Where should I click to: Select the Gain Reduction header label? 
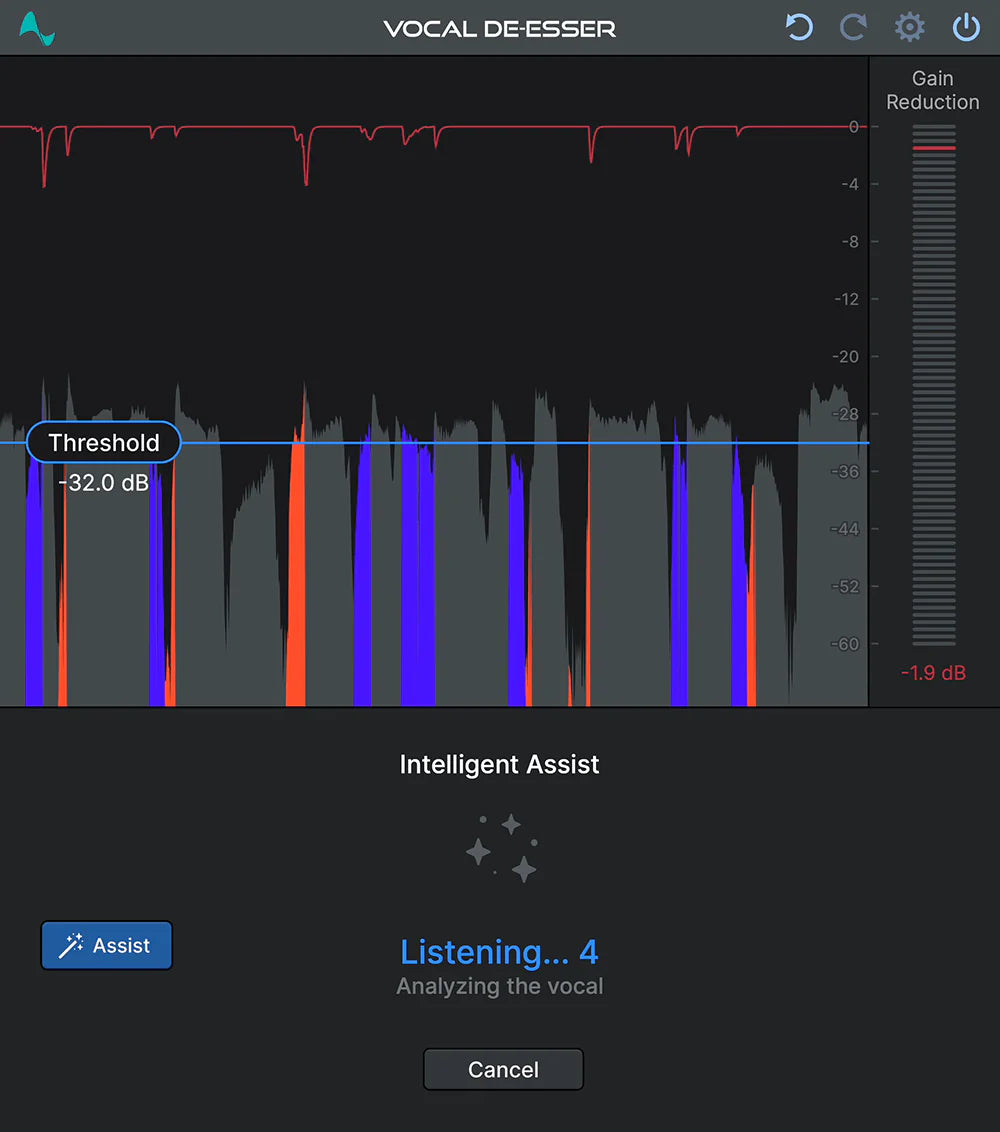click(x=932, y=90)
